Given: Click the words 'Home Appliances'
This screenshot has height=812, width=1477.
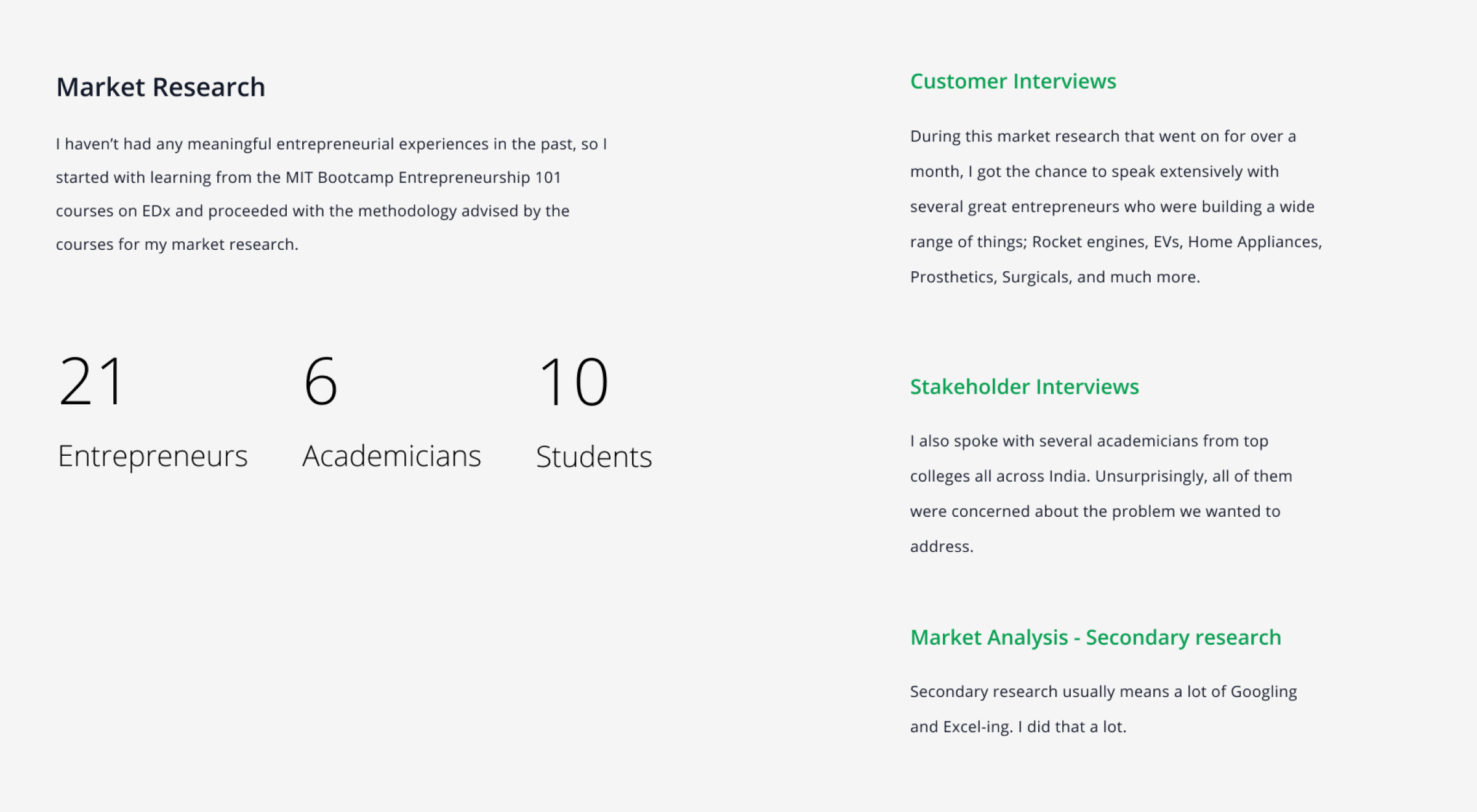Looking at the screenshot, I should tap(1254, 242).
